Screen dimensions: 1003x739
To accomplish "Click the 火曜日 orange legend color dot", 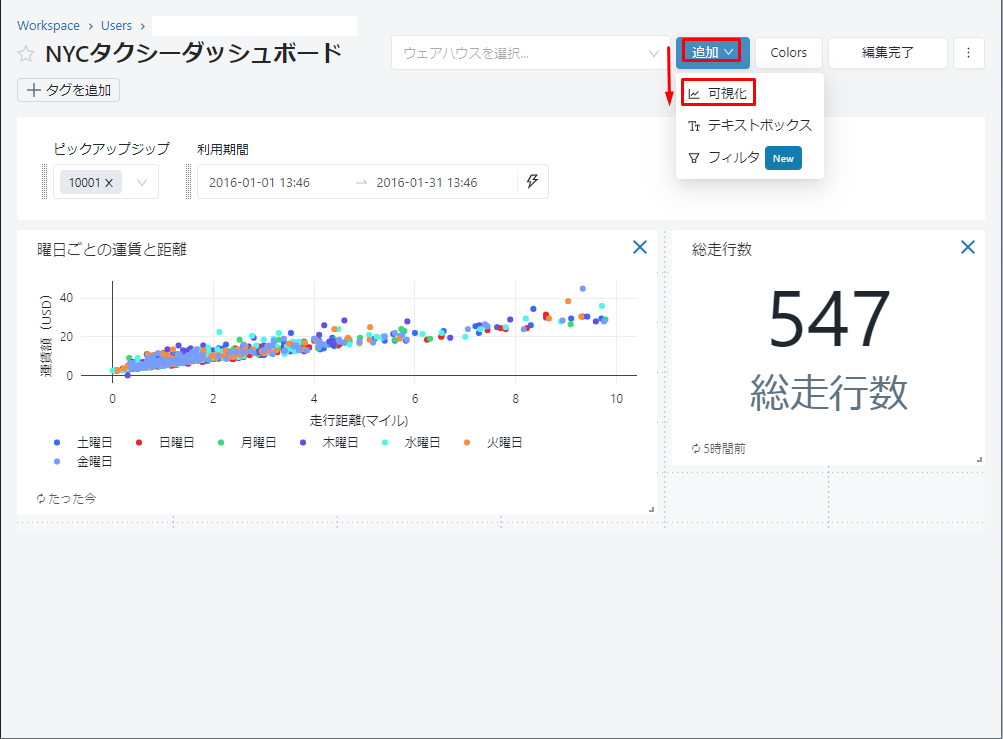I will click(x=468, y=442).
